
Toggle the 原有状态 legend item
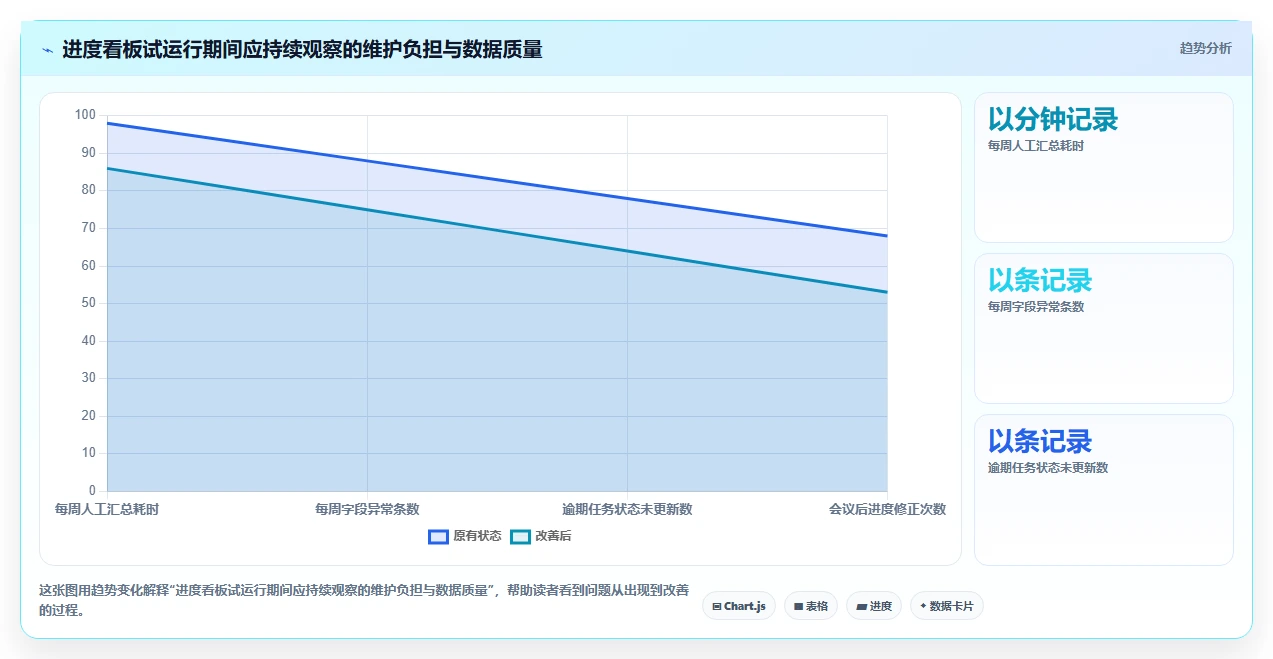tap(465, 536)
